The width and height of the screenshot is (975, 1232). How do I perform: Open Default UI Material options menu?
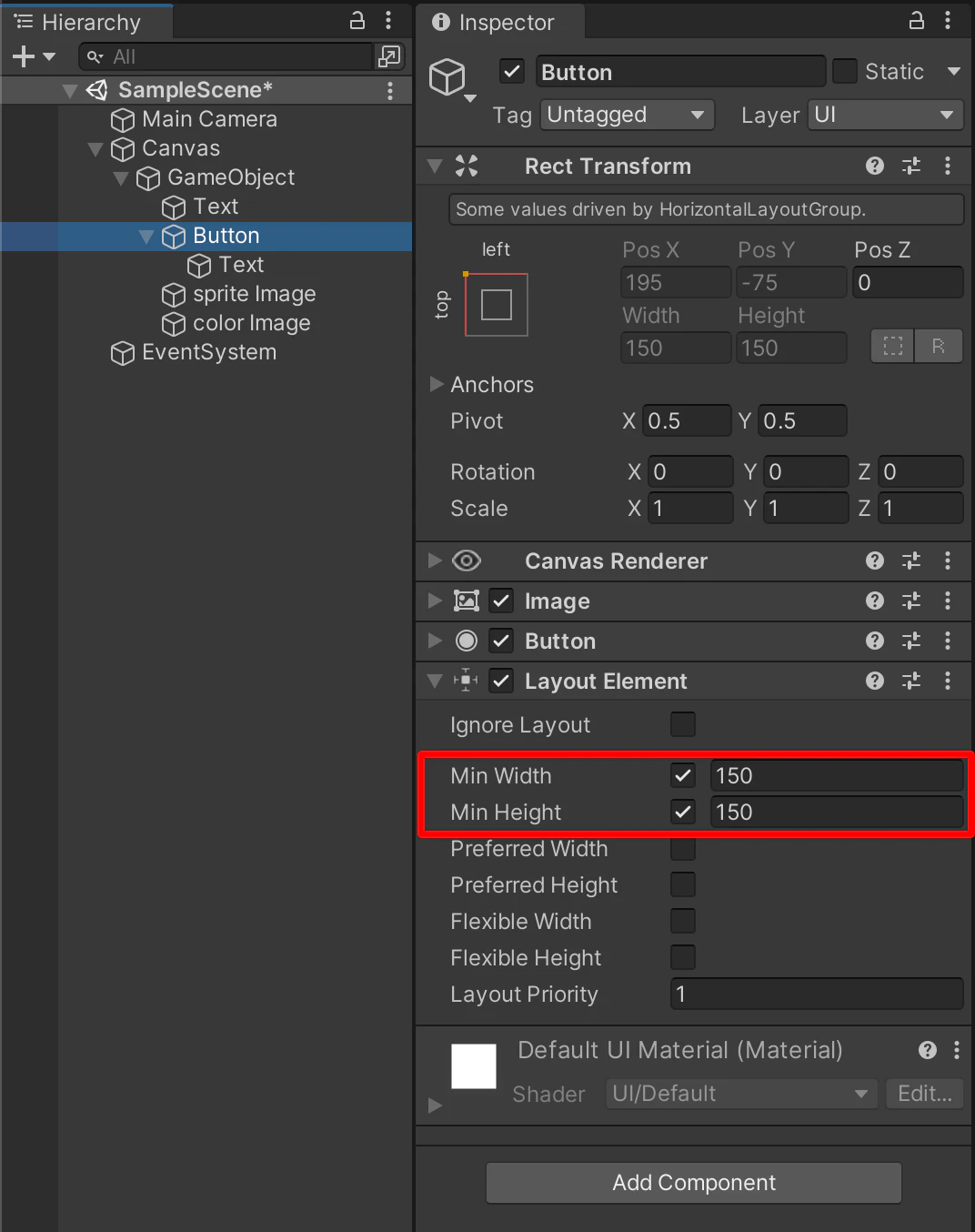pyautogui.click(x=956, y=1050)
